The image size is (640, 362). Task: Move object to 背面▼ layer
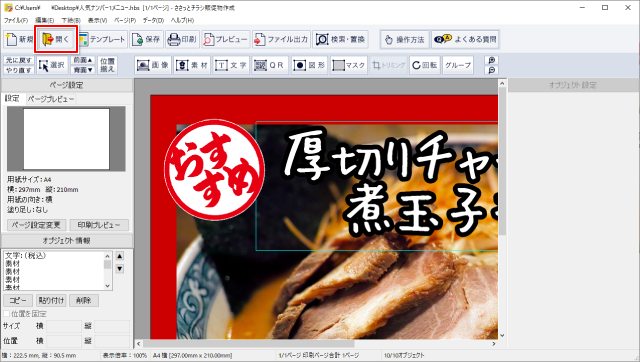[x=83, y=70]
